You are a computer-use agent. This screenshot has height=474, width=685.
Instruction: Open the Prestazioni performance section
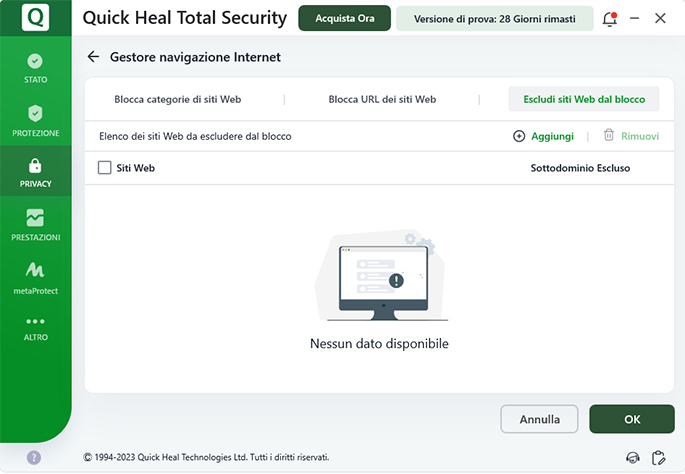pos(35,218)
